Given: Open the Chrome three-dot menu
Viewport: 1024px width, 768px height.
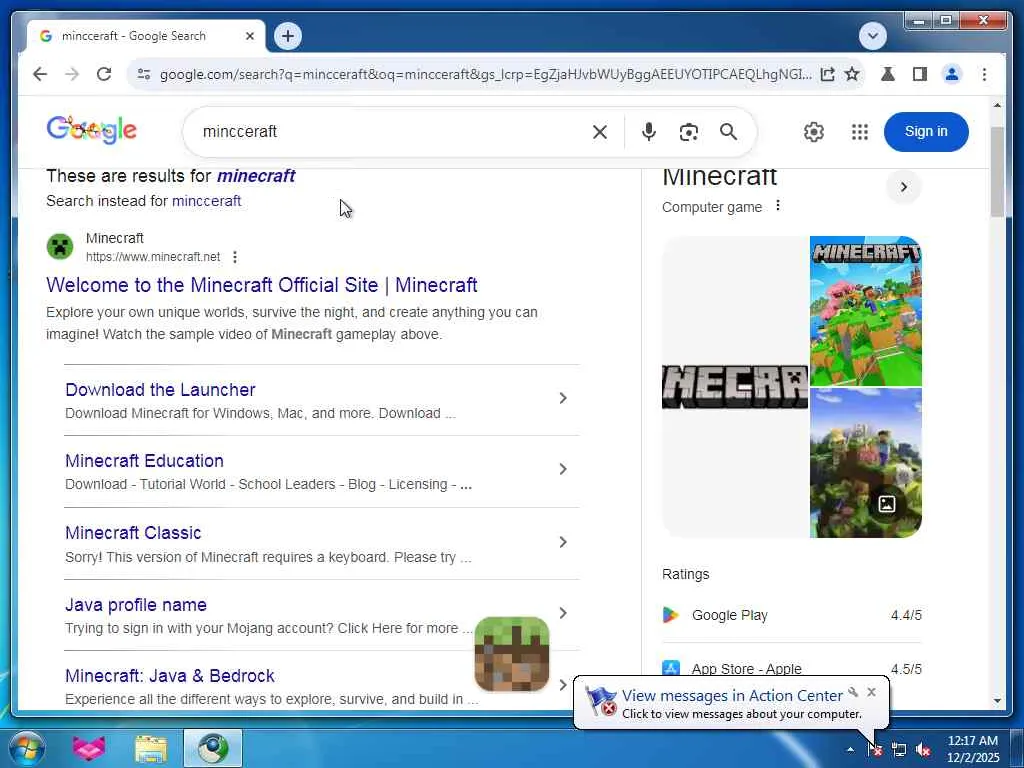Looking at the screenshot, I should pos(984,74).
